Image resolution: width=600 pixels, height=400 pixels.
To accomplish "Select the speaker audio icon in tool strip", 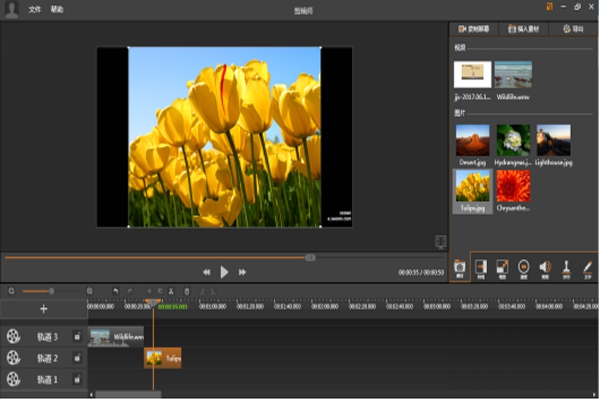I will 545,267.
